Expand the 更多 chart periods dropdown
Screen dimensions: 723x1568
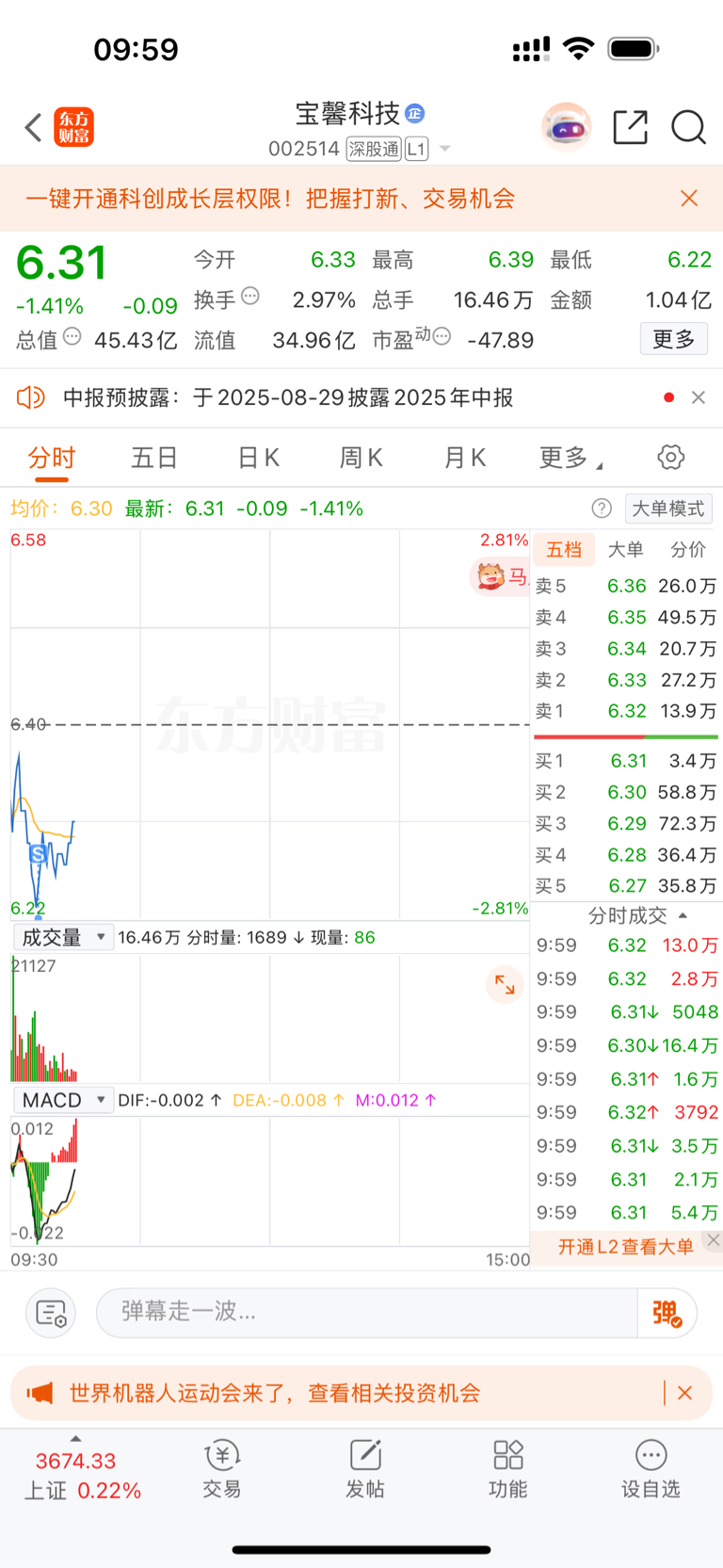click(570, 458)
